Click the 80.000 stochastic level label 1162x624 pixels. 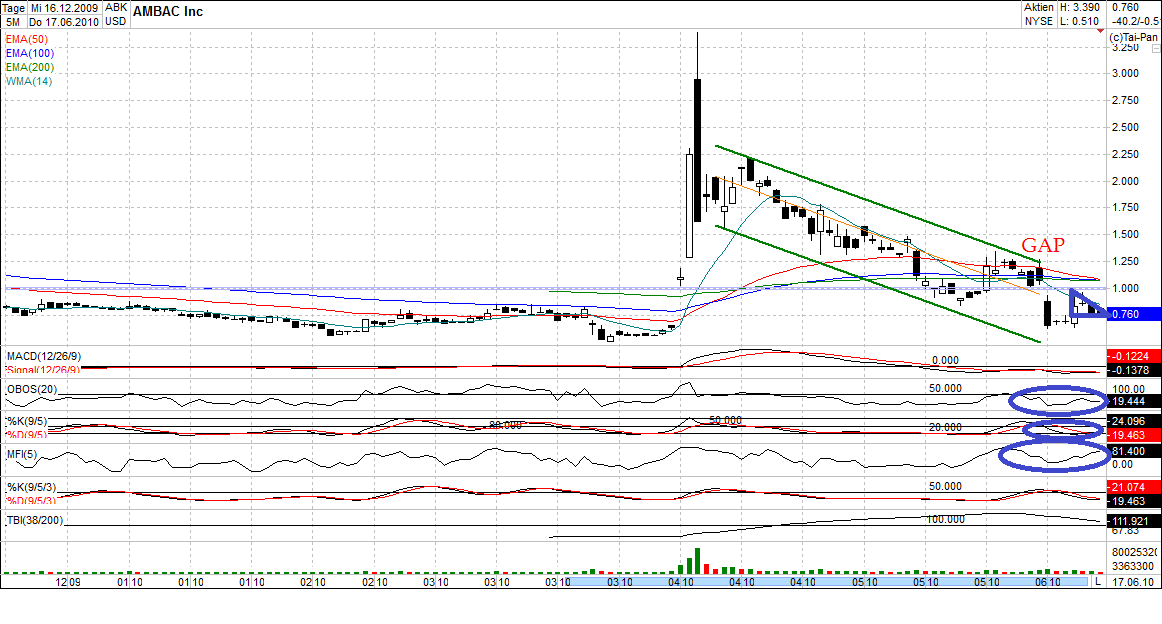point(505,425)
